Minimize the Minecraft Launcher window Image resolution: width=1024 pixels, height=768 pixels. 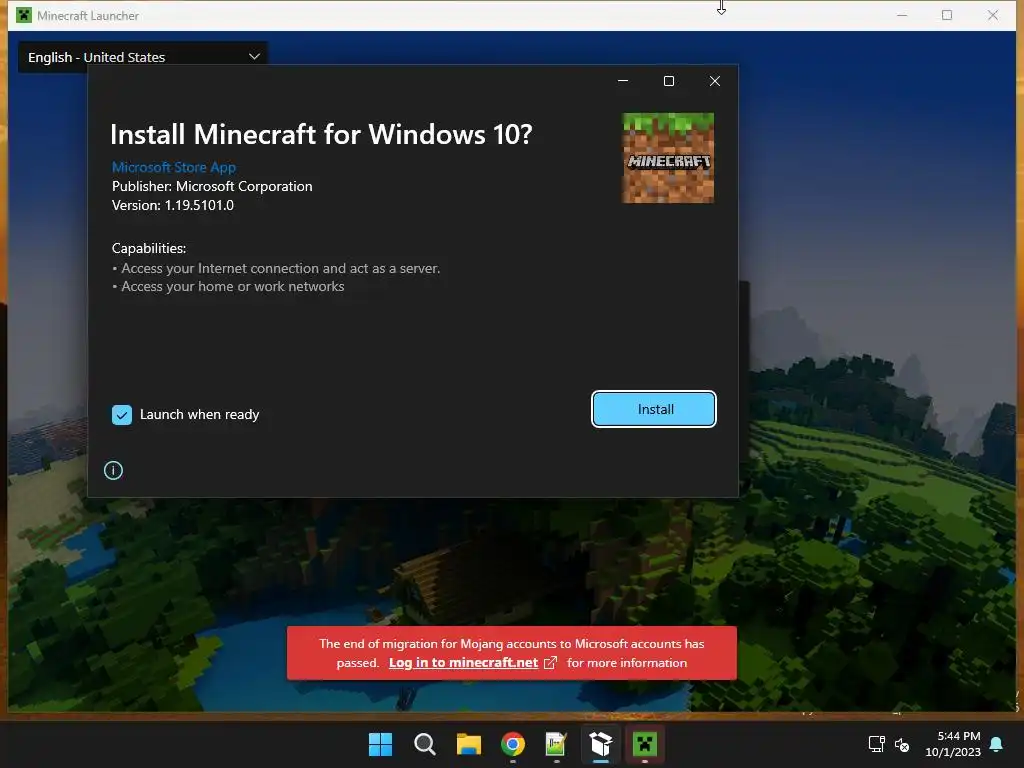pyautogui.click(x=902, y=15)
